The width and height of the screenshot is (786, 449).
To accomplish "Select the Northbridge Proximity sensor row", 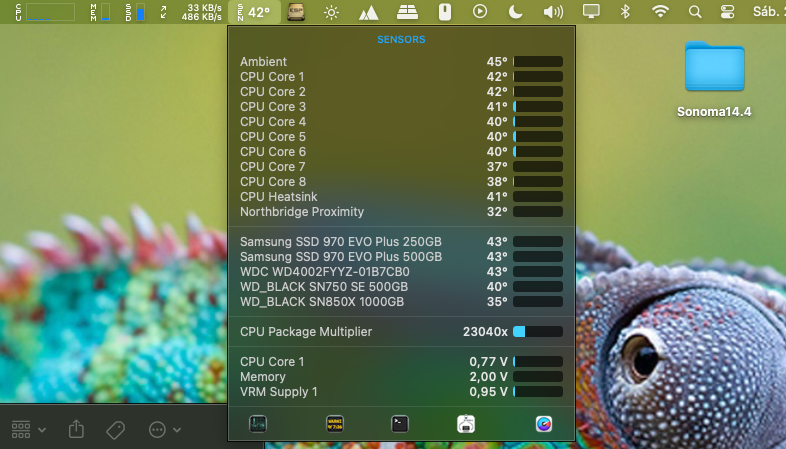I will coord(401,212).
